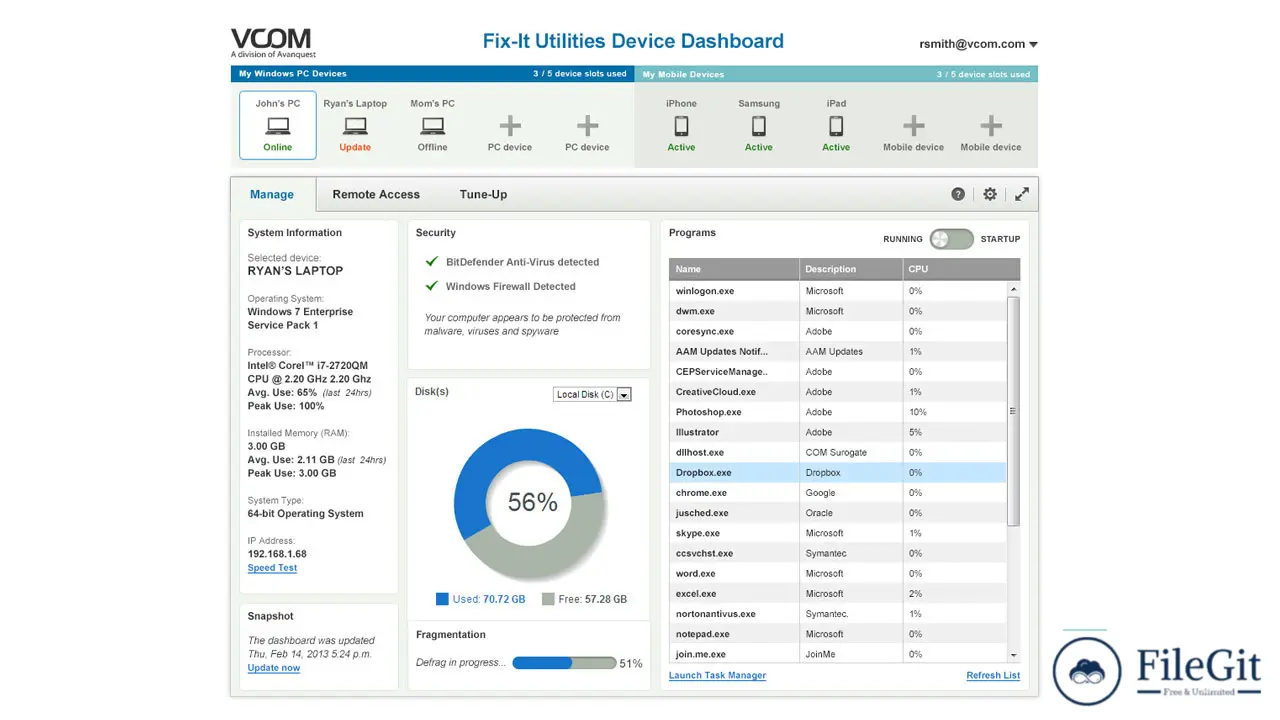Open rsmith@vcom.com account menu
Screen dimensions: 1280x720
coord(978,44)
